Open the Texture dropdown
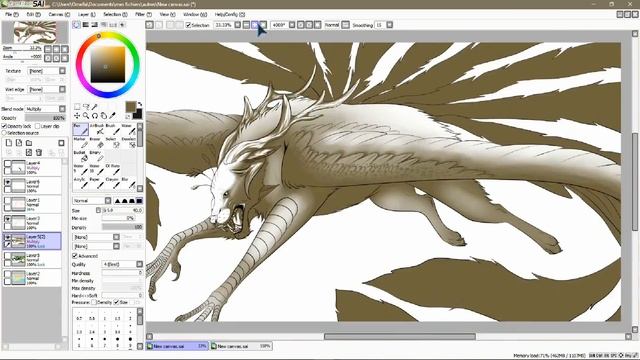Viewport: 640px width, 360px height. pyautogui.click(x=47, y=71)
